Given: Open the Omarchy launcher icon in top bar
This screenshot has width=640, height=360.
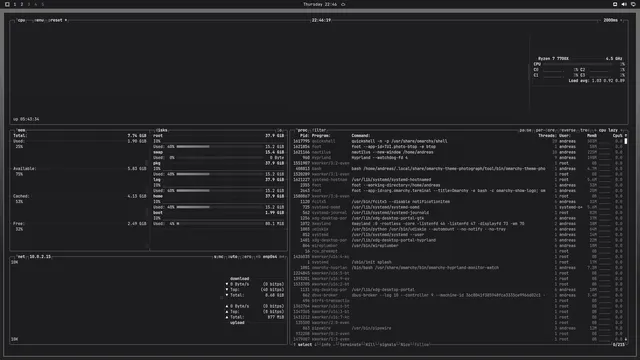Looking at the screenshot, I should tap(7, 4).
